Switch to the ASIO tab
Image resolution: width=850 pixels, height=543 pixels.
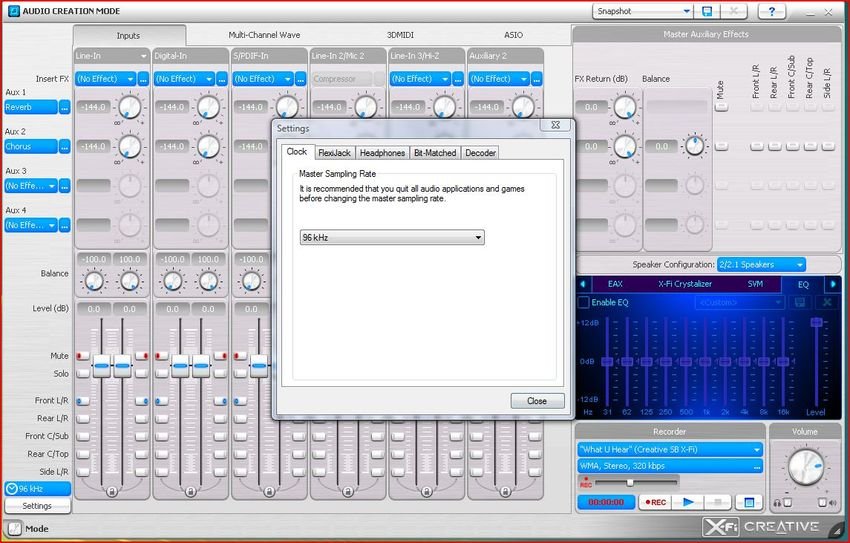tap(513, 35)
